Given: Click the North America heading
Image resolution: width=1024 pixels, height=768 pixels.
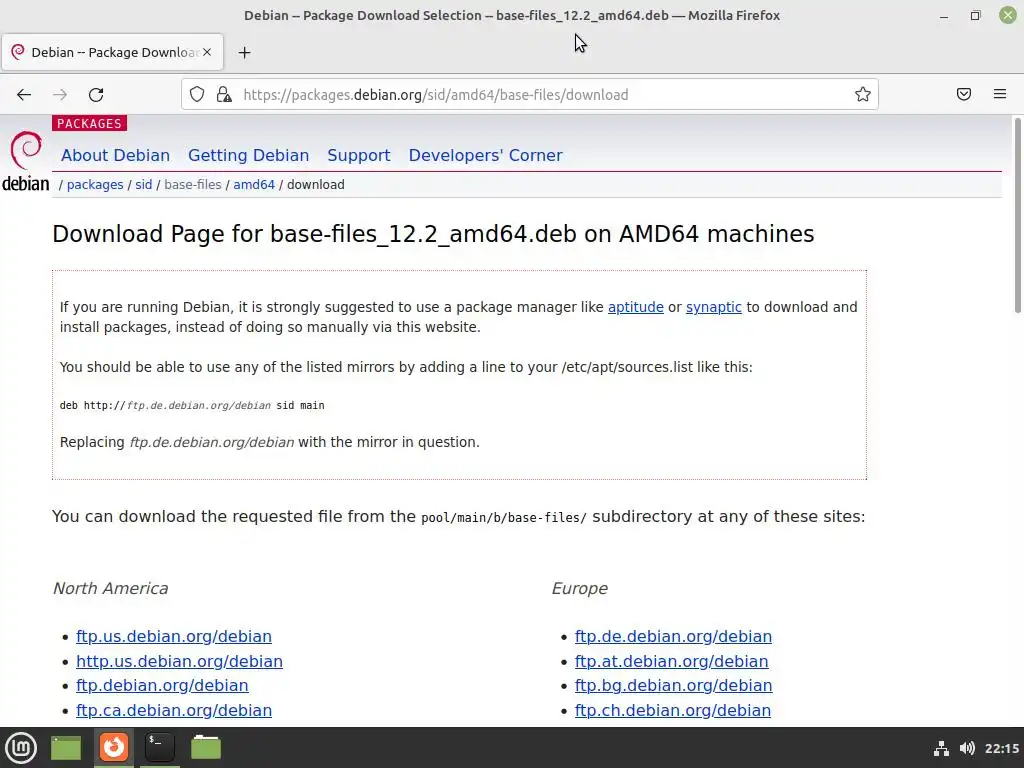Looking at the screenshot, I should tap(110, 588).
